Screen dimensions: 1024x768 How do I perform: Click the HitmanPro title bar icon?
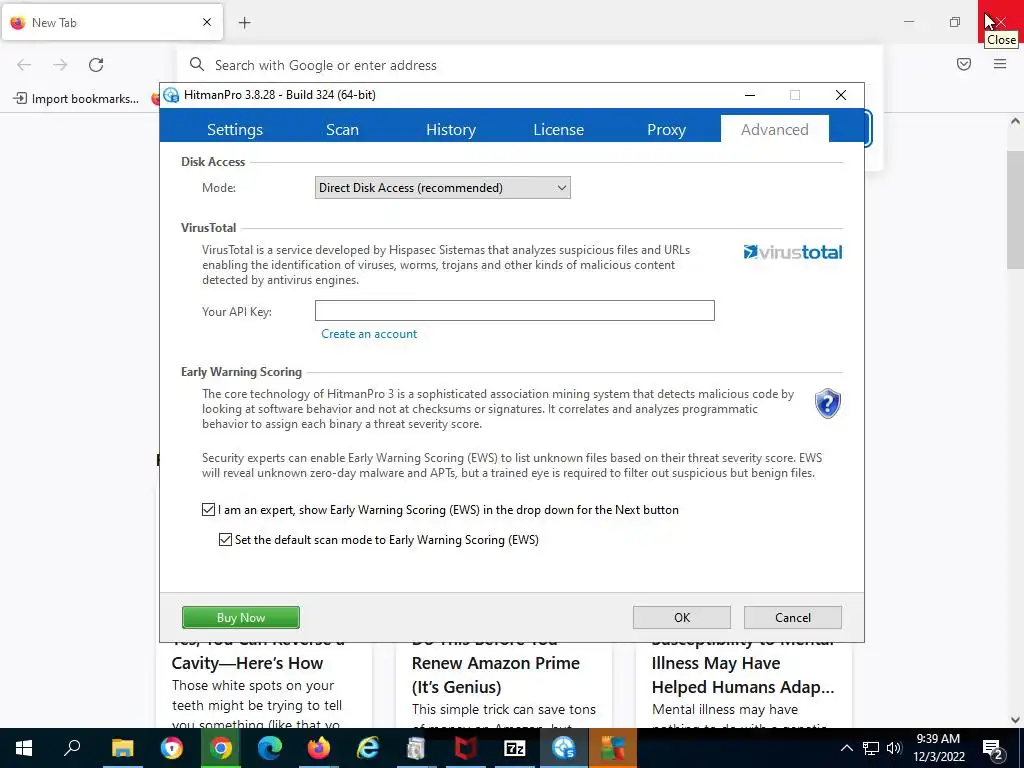[171, 95]
